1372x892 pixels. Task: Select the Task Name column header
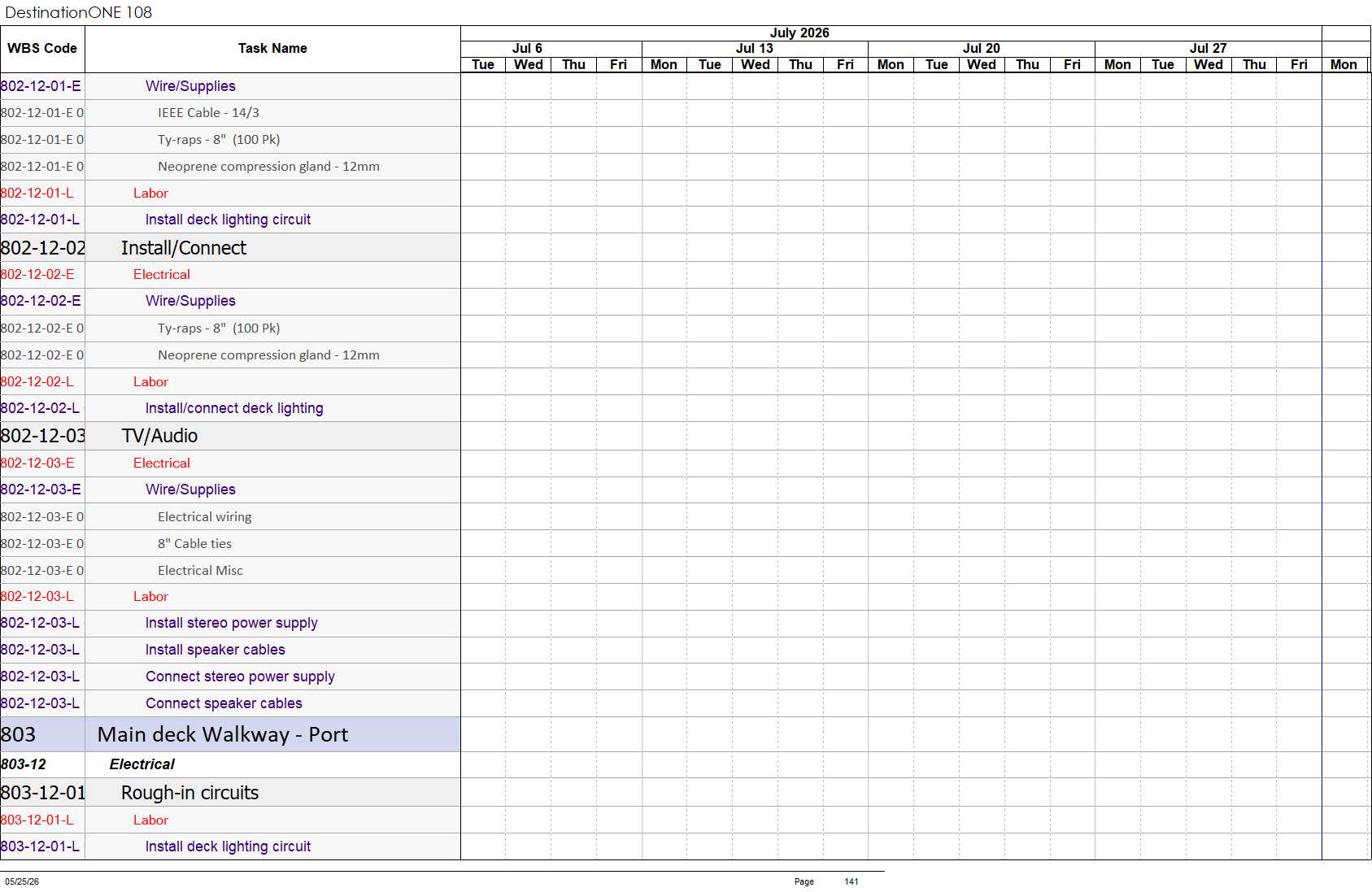coord(272,49)
